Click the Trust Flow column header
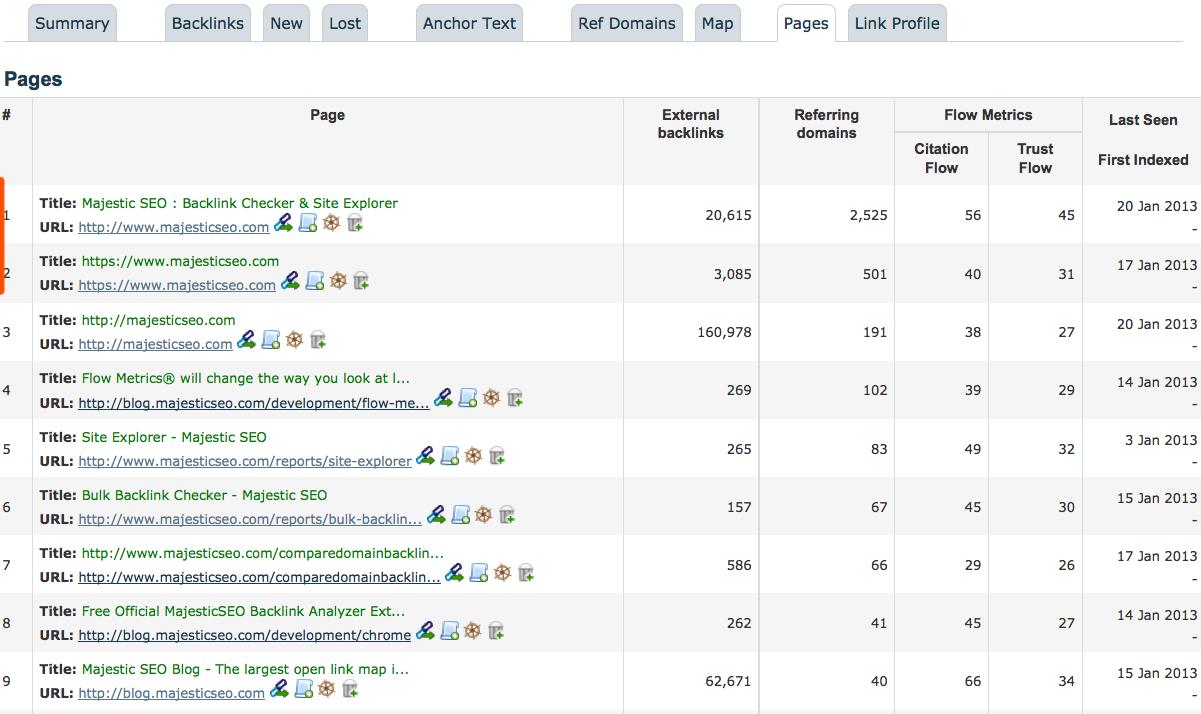The image size is (1201, 714). [1035, 158]
